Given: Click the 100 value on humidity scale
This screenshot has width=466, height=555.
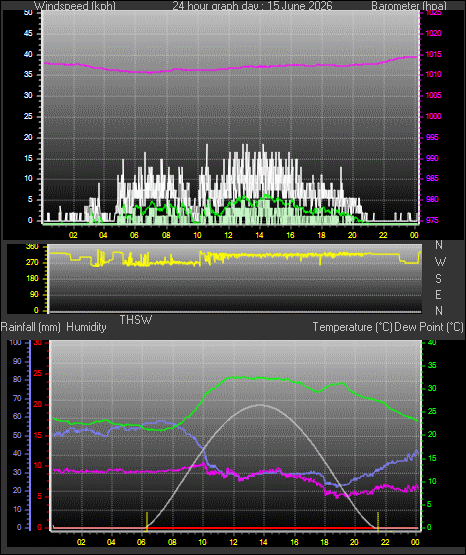Looking at the screenshot, I should [16, 343].
